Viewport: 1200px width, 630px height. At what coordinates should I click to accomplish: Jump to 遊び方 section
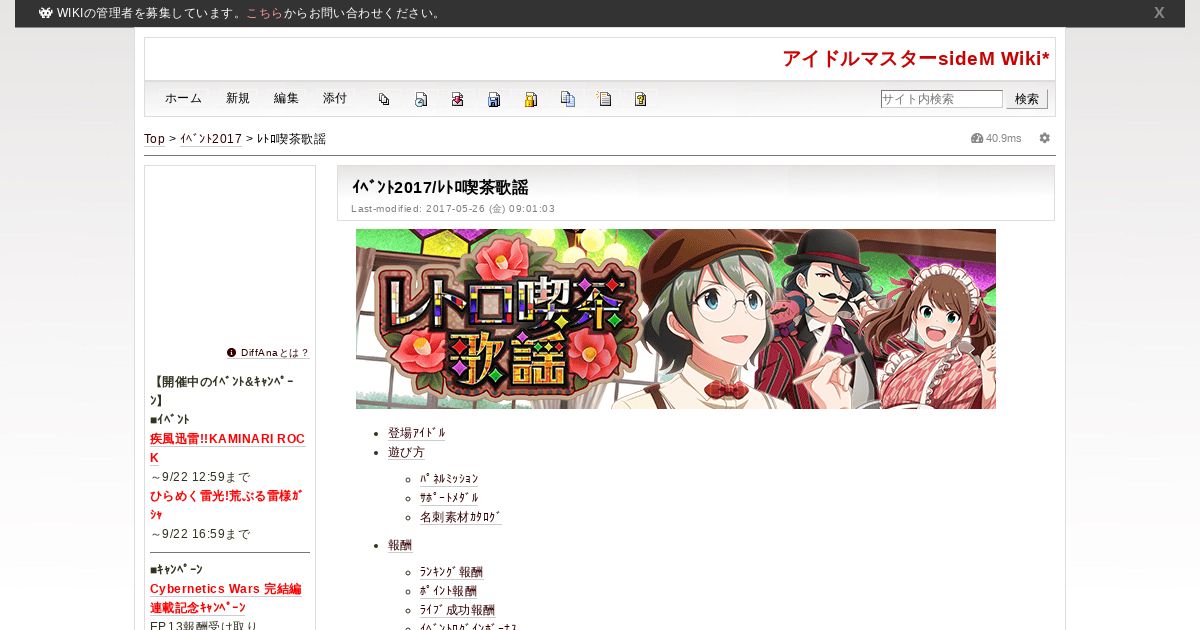406,452
